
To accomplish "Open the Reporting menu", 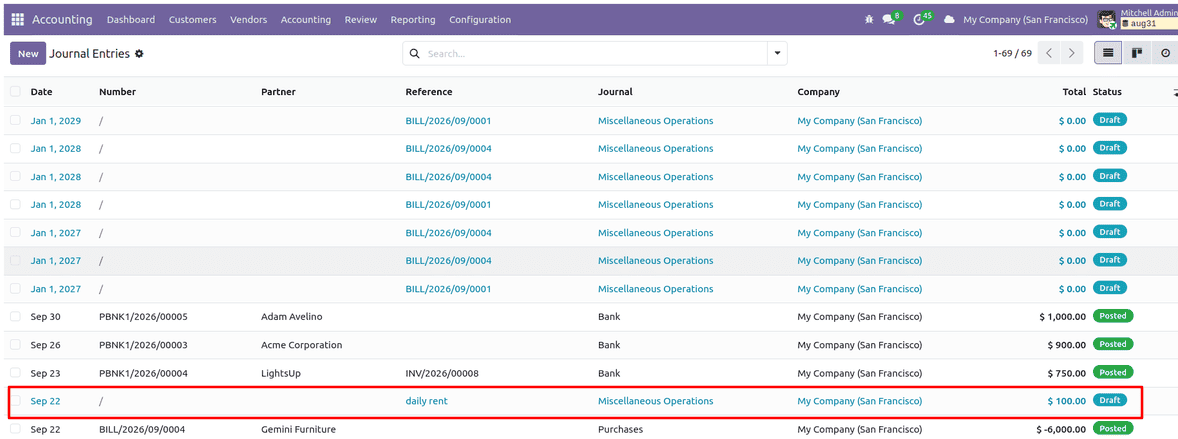I will tap(413, 20).
